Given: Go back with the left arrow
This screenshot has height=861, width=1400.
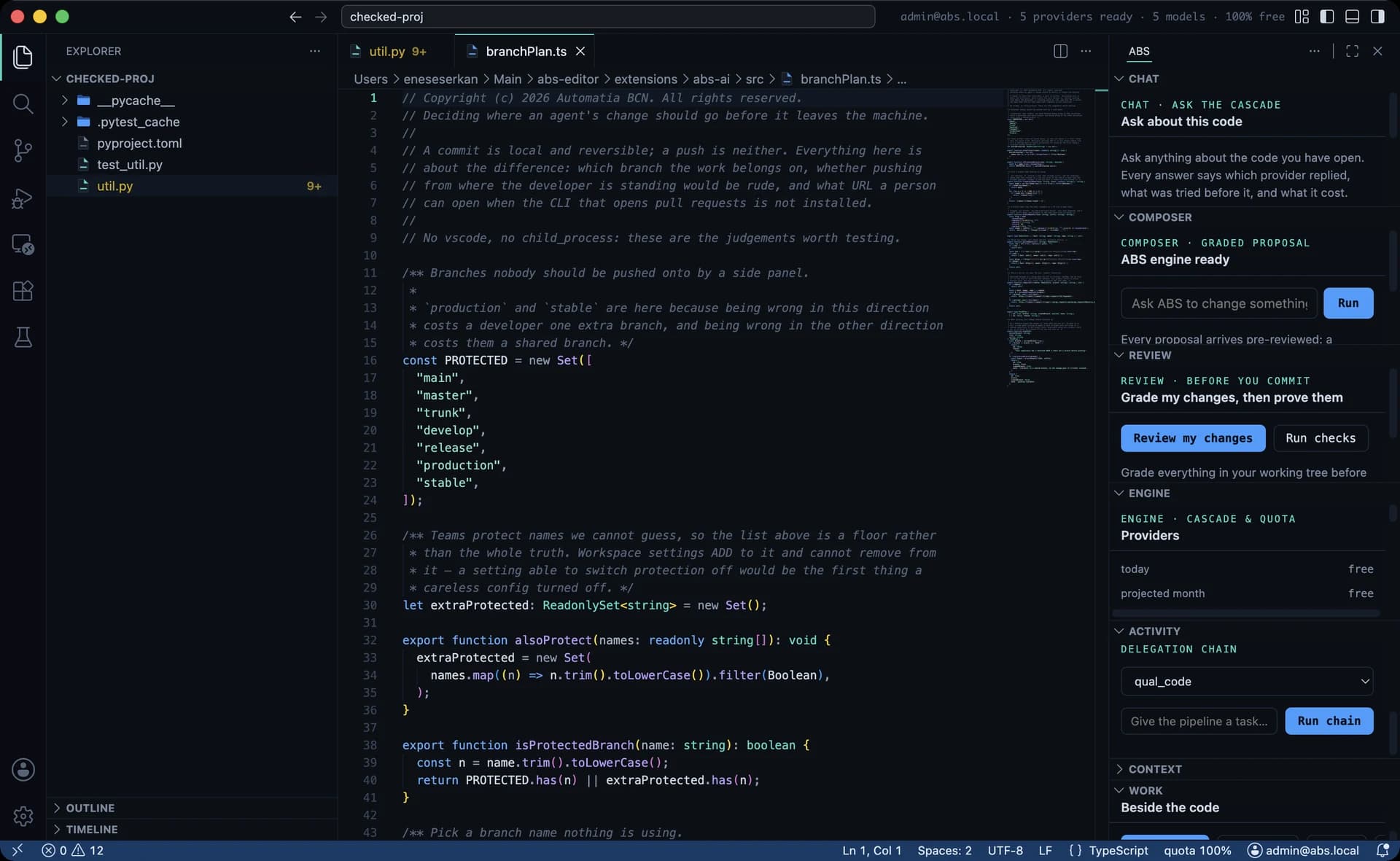Looking at the screenshot, I should tap(295, 17).
